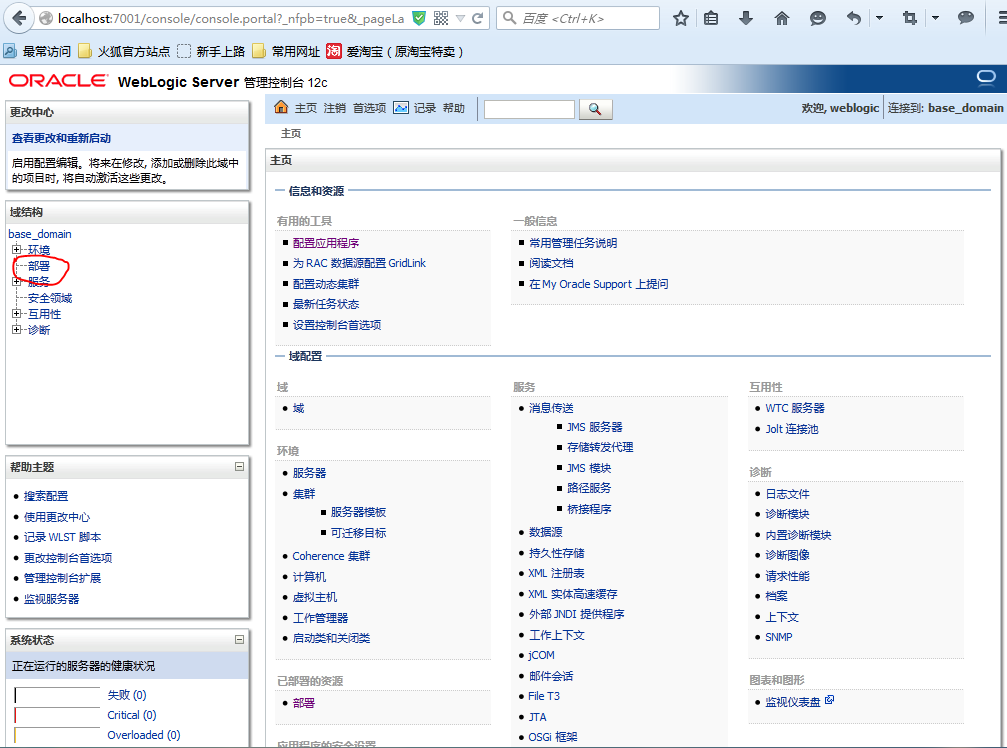The height and width of the screenshot is (748, 1007).
Task: Collapse the 系统状态 panel
Action: pos(240,639)
